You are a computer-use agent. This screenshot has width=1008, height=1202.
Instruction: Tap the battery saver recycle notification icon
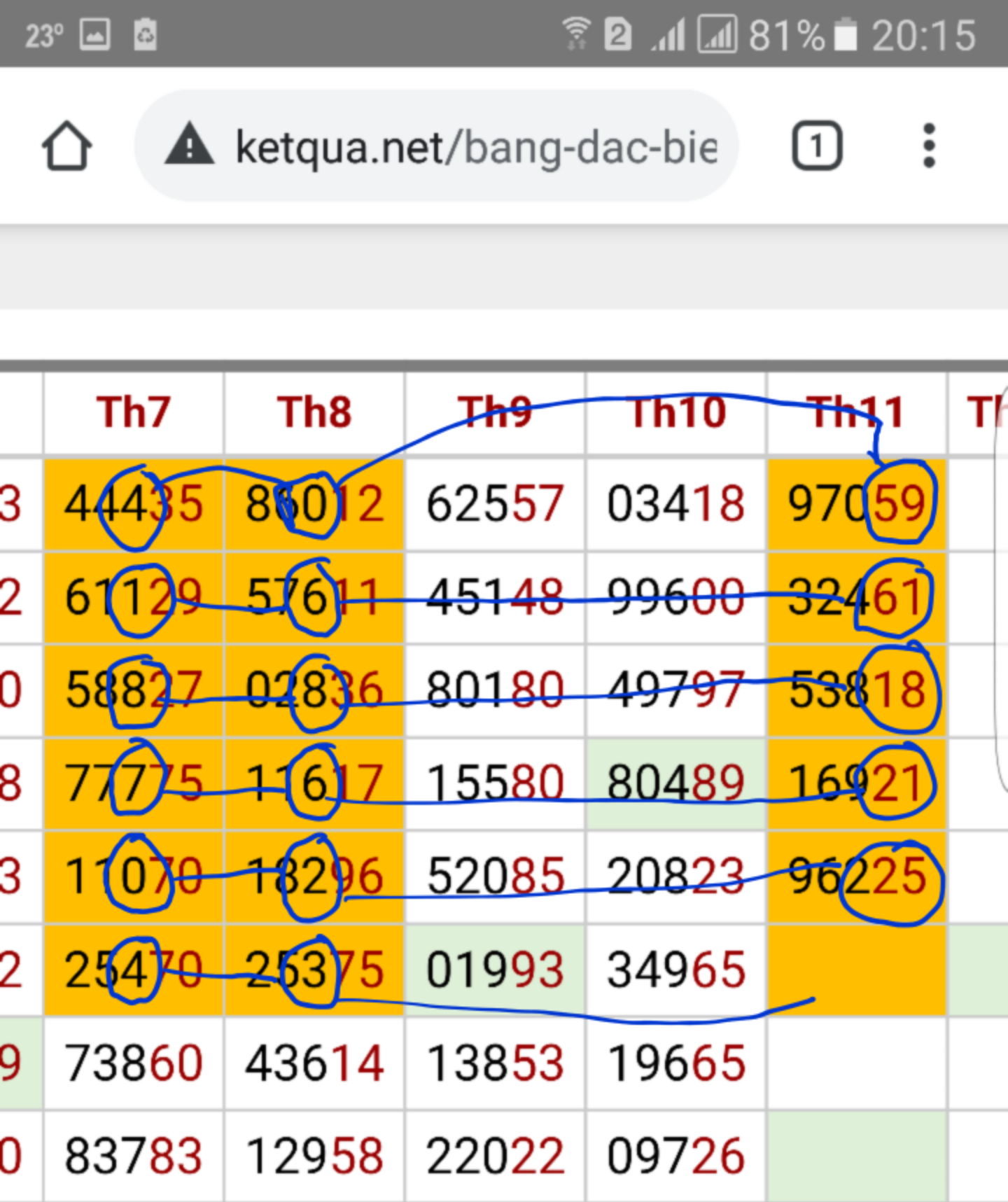(x=145, y=34)
